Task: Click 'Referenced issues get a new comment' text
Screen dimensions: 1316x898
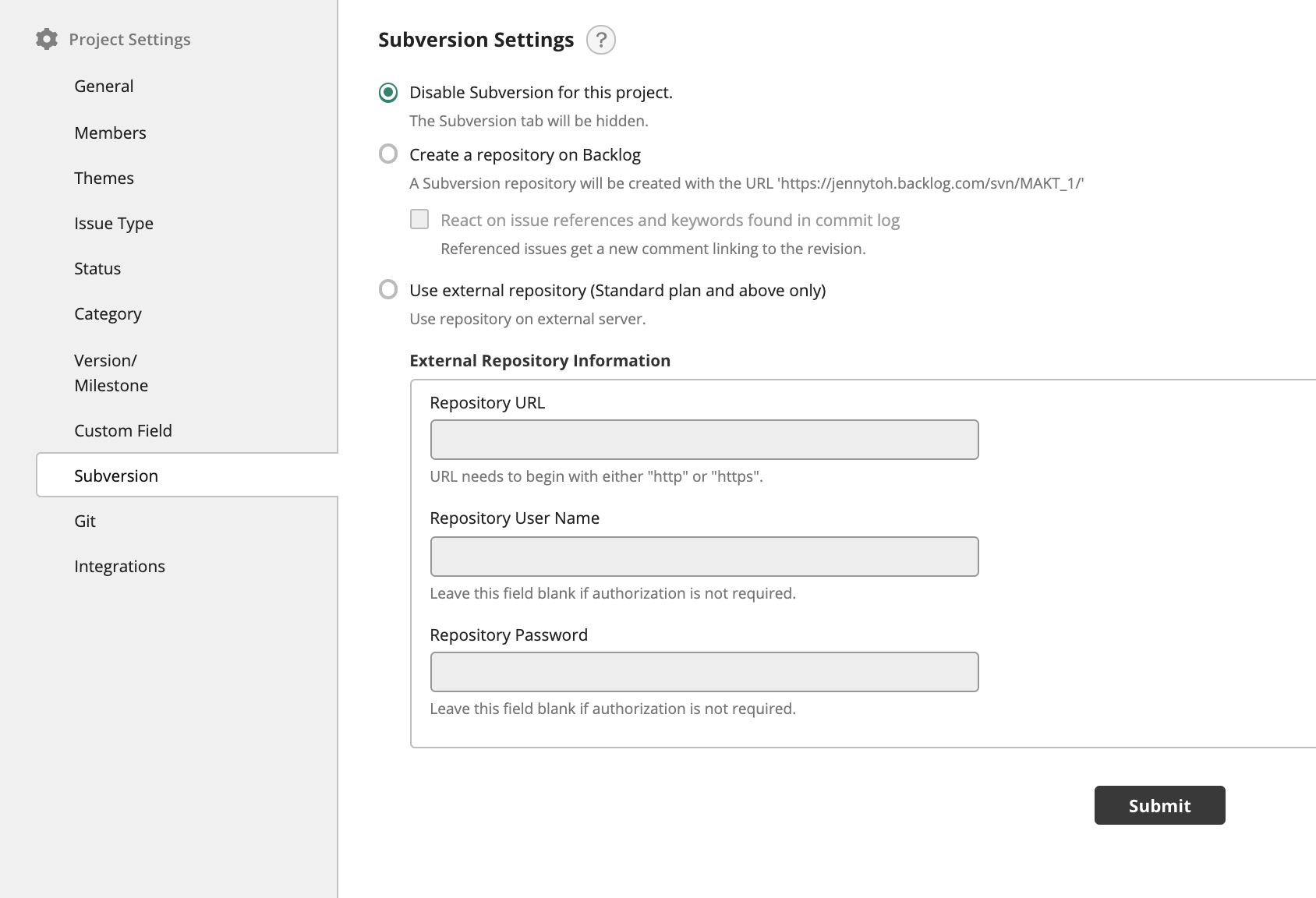Action: point(653,249)
